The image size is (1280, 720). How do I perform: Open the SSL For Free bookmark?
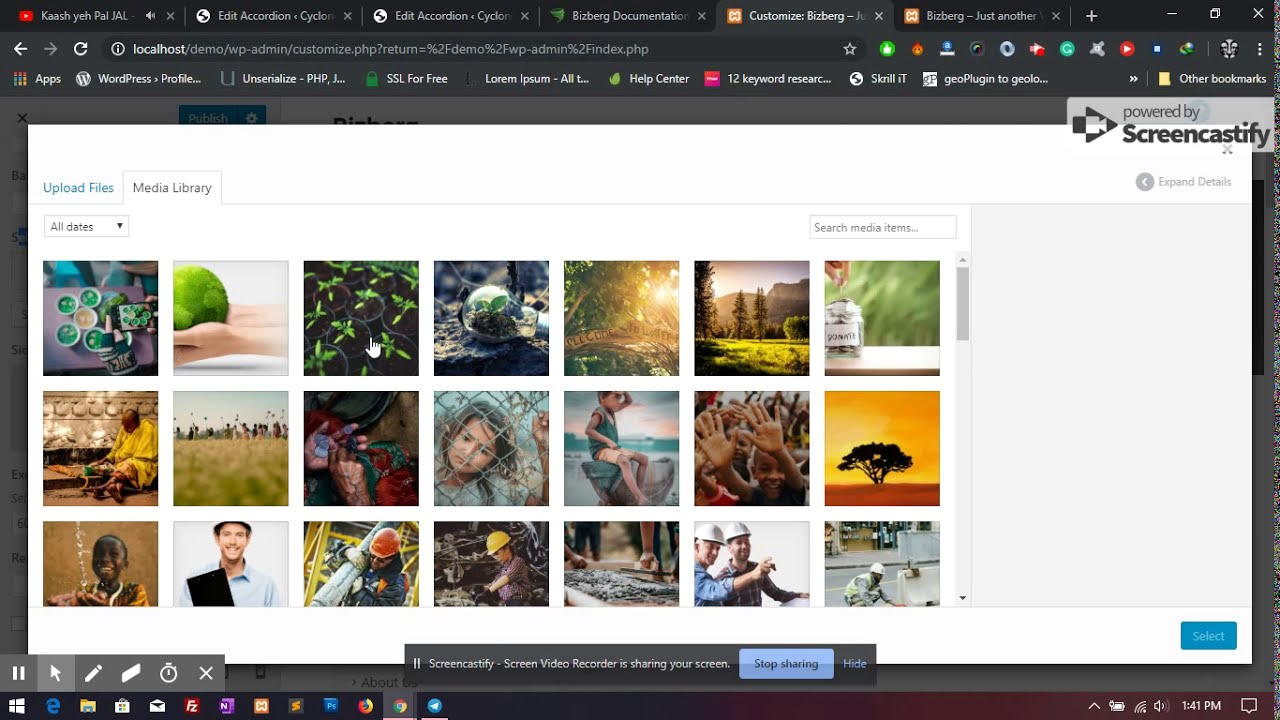[406, 79]
